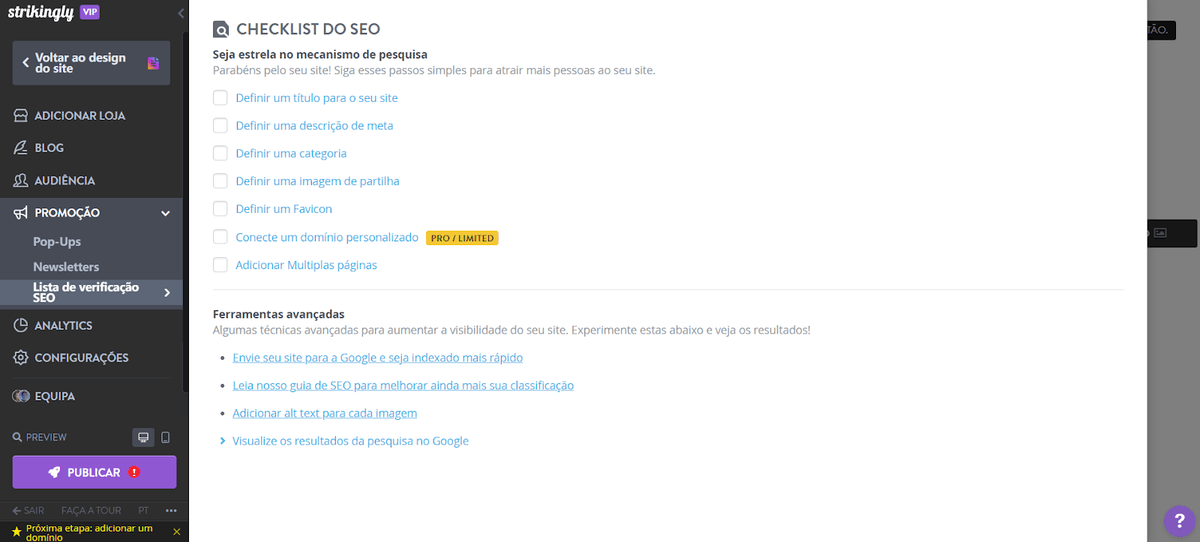Click 'Definir uma categoria' text
Image resolution: width=1200 pixels, height=542 pixels.
(x=291, y=154)
